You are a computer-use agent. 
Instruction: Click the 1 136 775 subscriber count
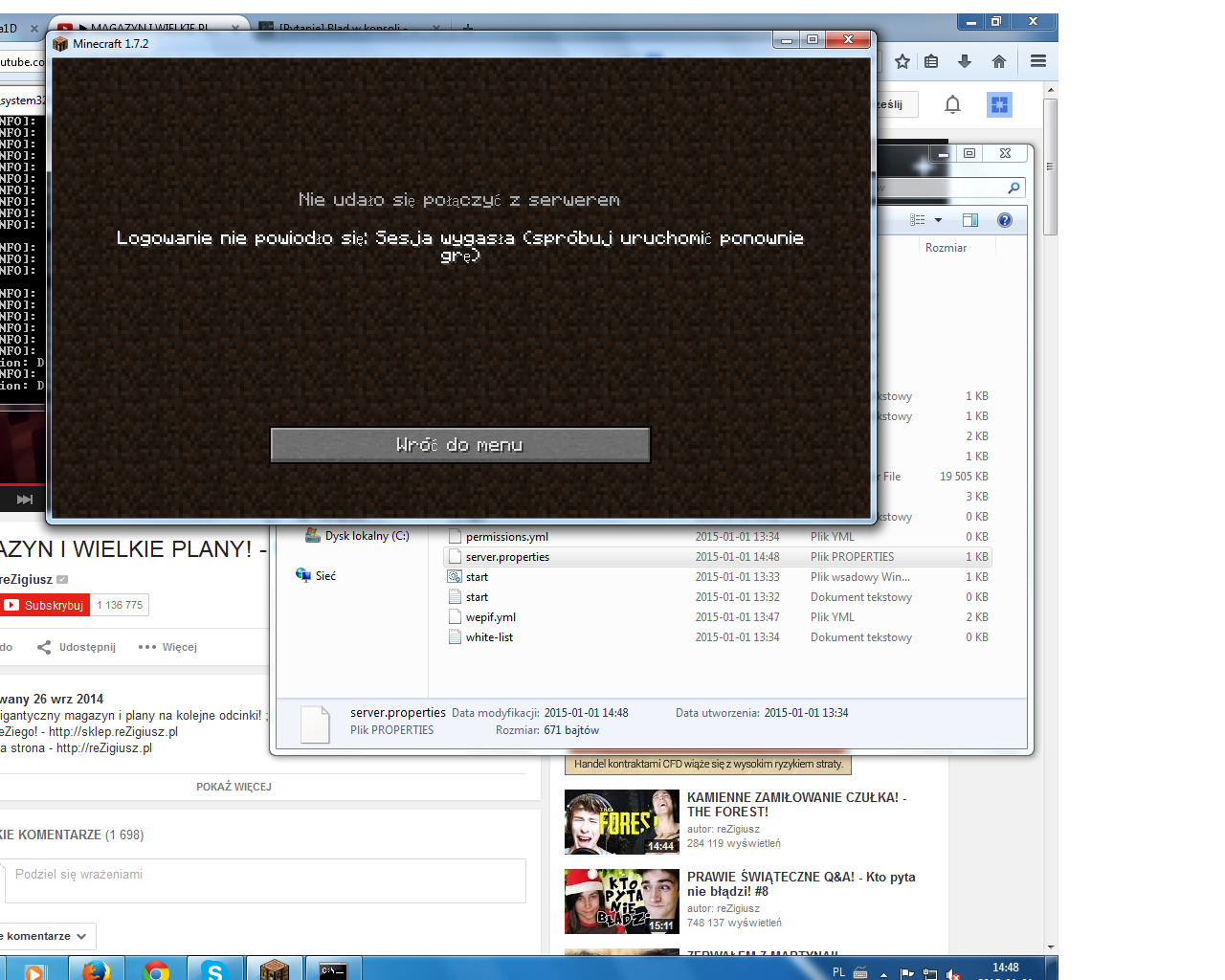pos(120,605)
